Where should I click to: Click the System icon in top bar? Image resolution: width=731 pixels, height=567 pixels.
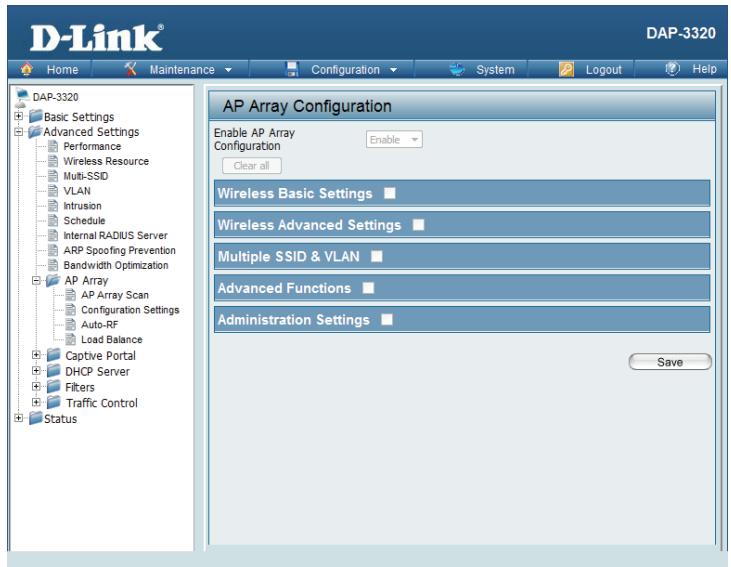pos(457,69)
